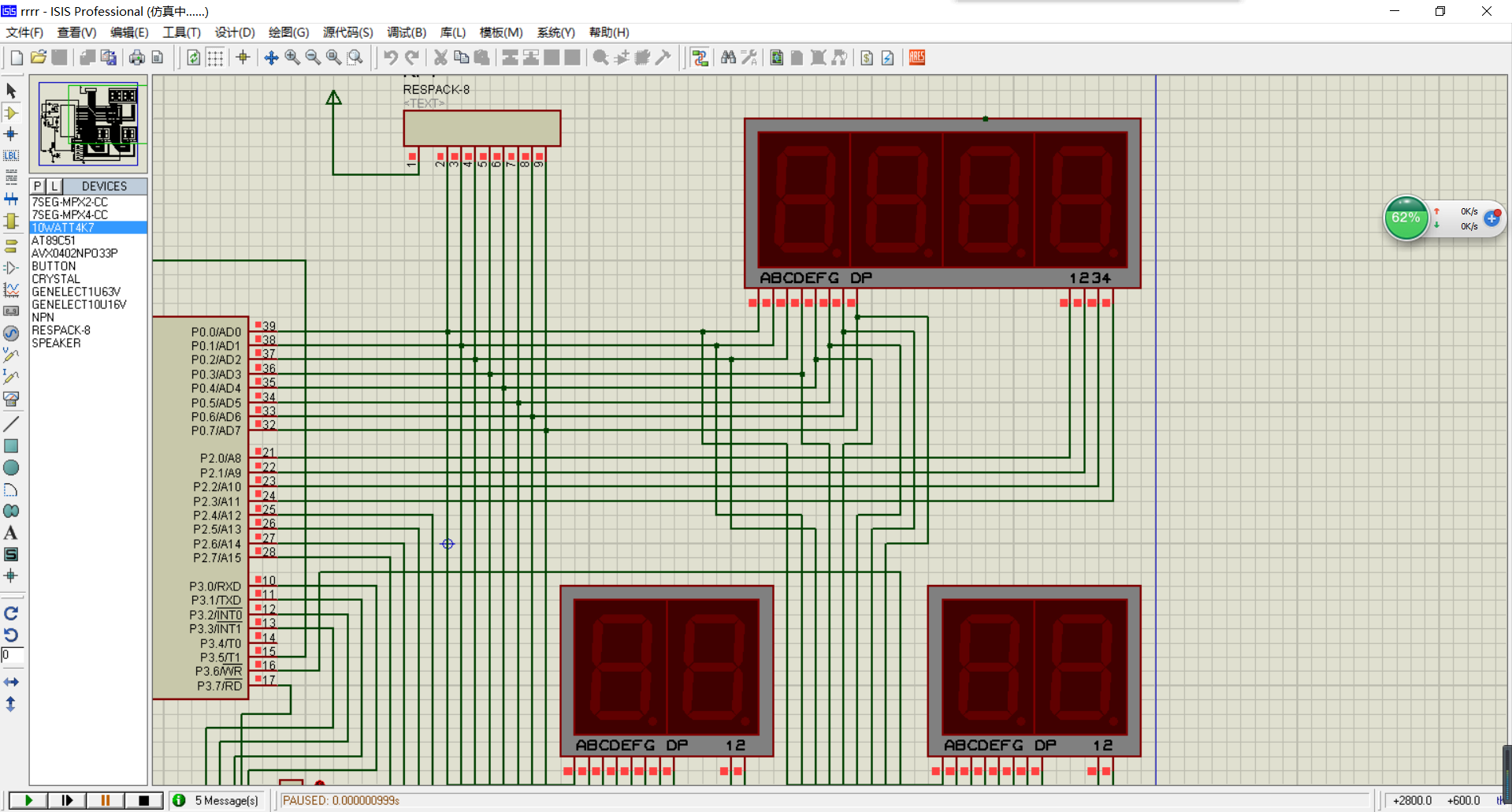Screen dimensions: 1512x812
Task: Select AT89C51 in the devices list
Action: [54, 240]
